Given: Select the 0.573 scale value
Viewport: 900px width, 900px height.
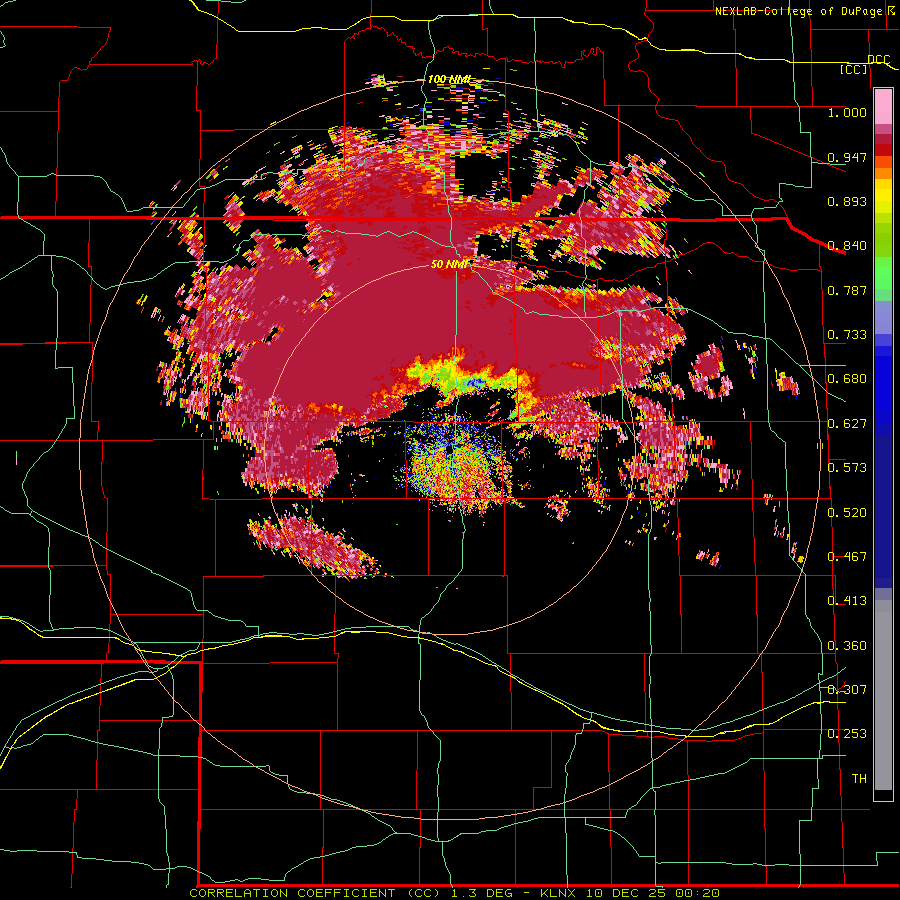Looking at the screenshot, I should (847, 467).
